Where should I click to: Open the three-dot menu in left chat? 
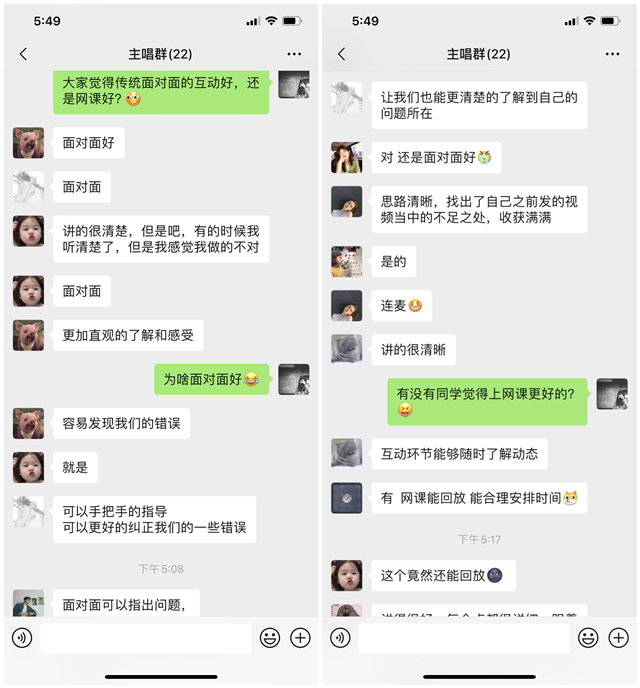[294, 54]
